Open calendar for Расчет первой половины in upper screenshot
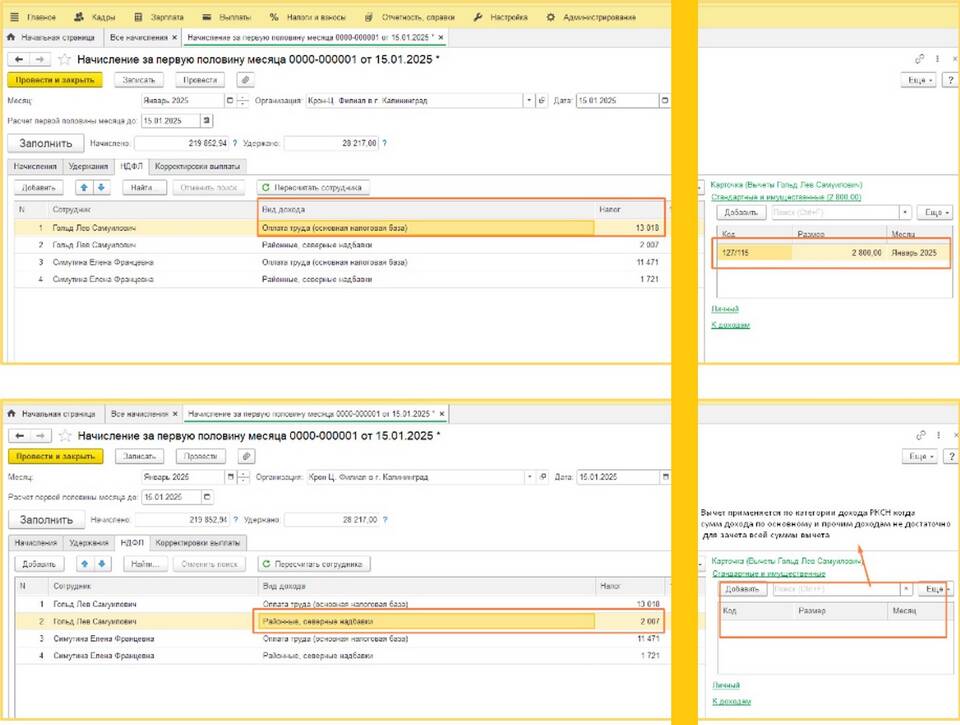This screenshot has width=960, height=725. coord(207,121)
